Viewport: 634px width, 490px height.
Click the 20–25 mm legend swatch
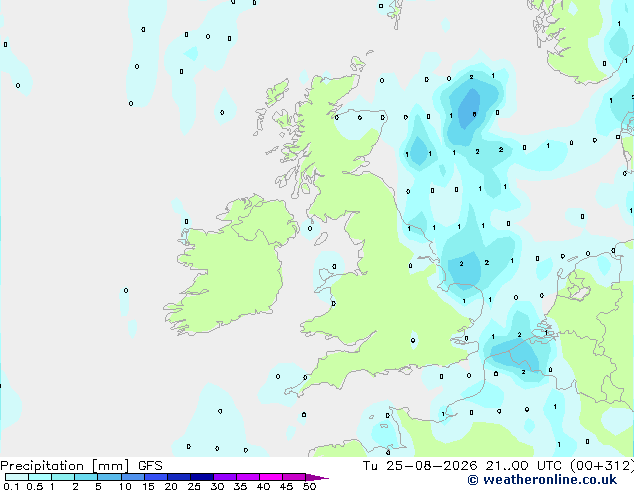[x=178, y=477]
